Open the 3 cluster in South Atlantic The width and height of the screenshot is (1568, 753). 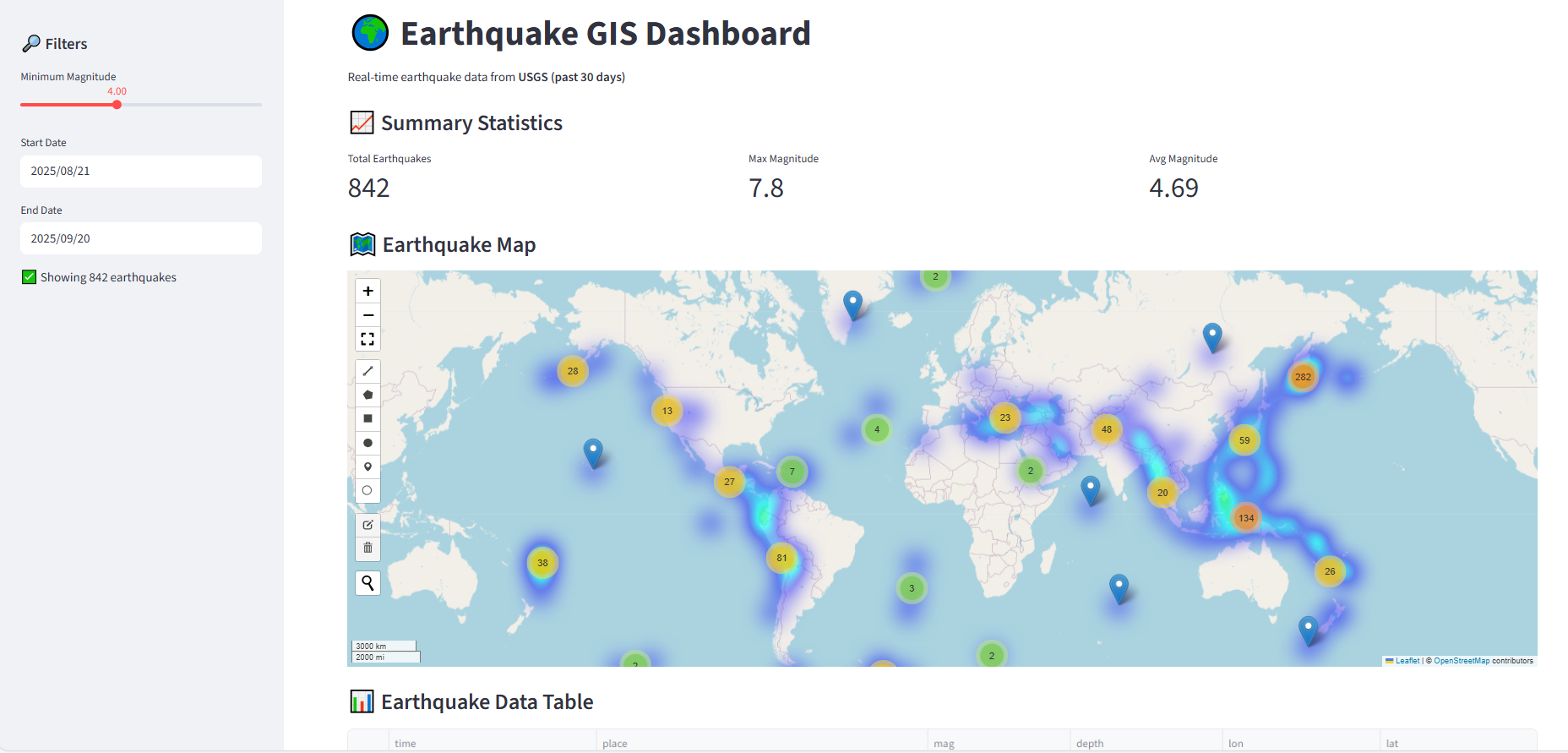(912, 588)
